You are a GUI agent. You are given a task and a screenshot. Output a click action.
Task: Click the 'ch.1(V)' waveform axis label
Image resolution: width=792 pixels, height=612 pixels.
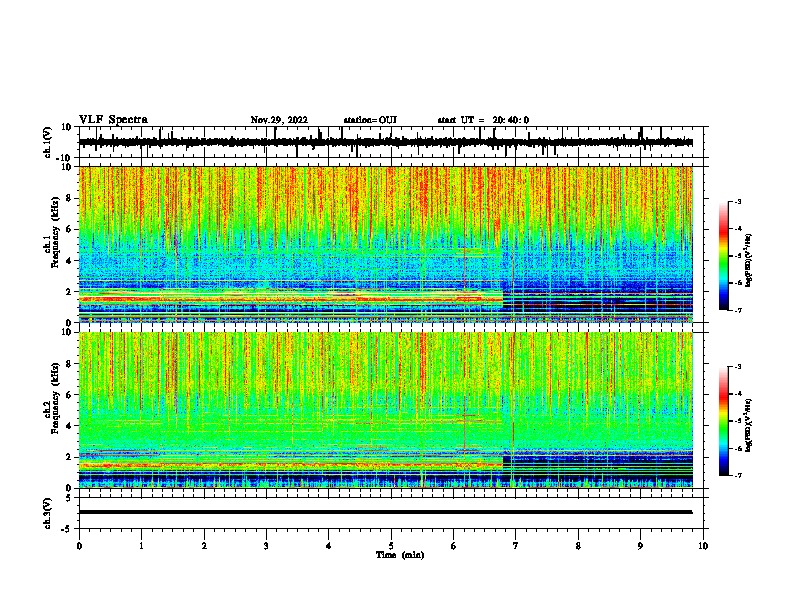(x=48, y=142)
